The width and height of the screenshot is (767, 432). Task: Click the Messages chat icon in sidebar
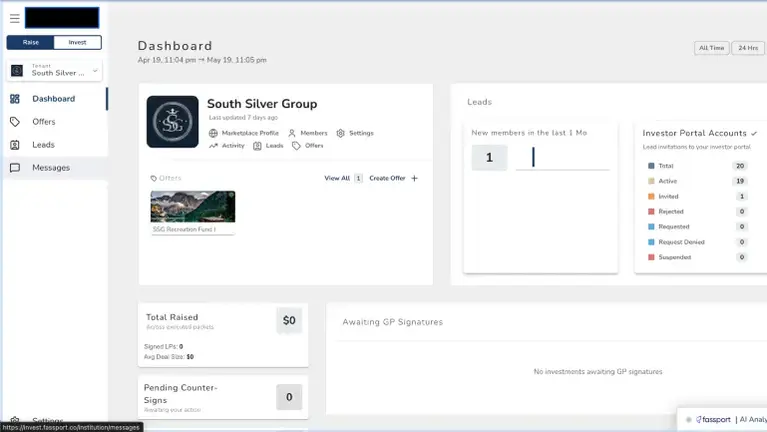point(15,168)
